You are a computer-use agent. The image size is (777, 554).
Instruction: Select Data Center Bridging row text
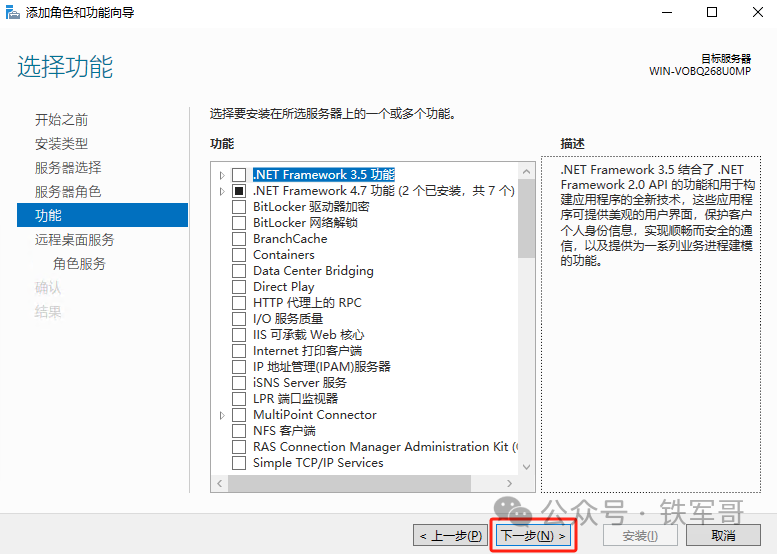click(x=313, y=271)
